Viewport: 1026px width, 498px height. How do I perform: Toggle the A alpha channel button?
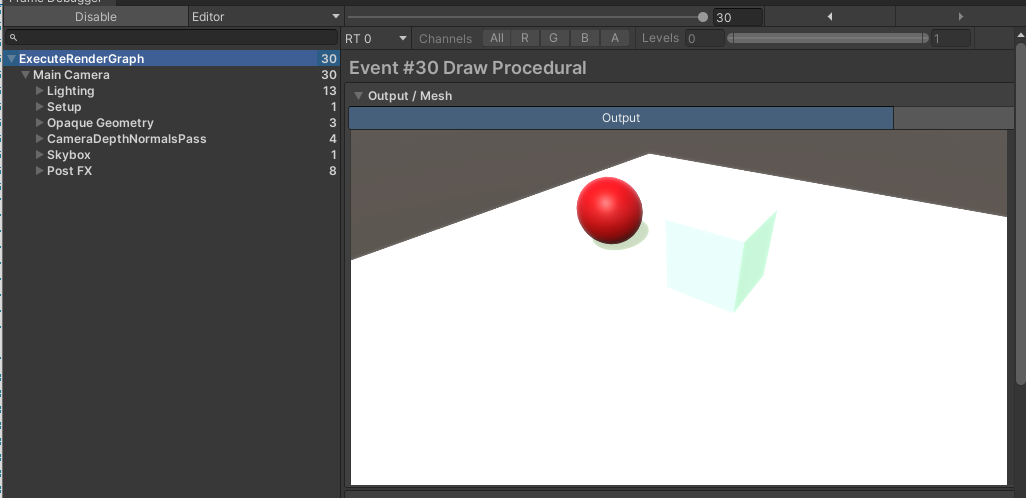coord(614,38)
